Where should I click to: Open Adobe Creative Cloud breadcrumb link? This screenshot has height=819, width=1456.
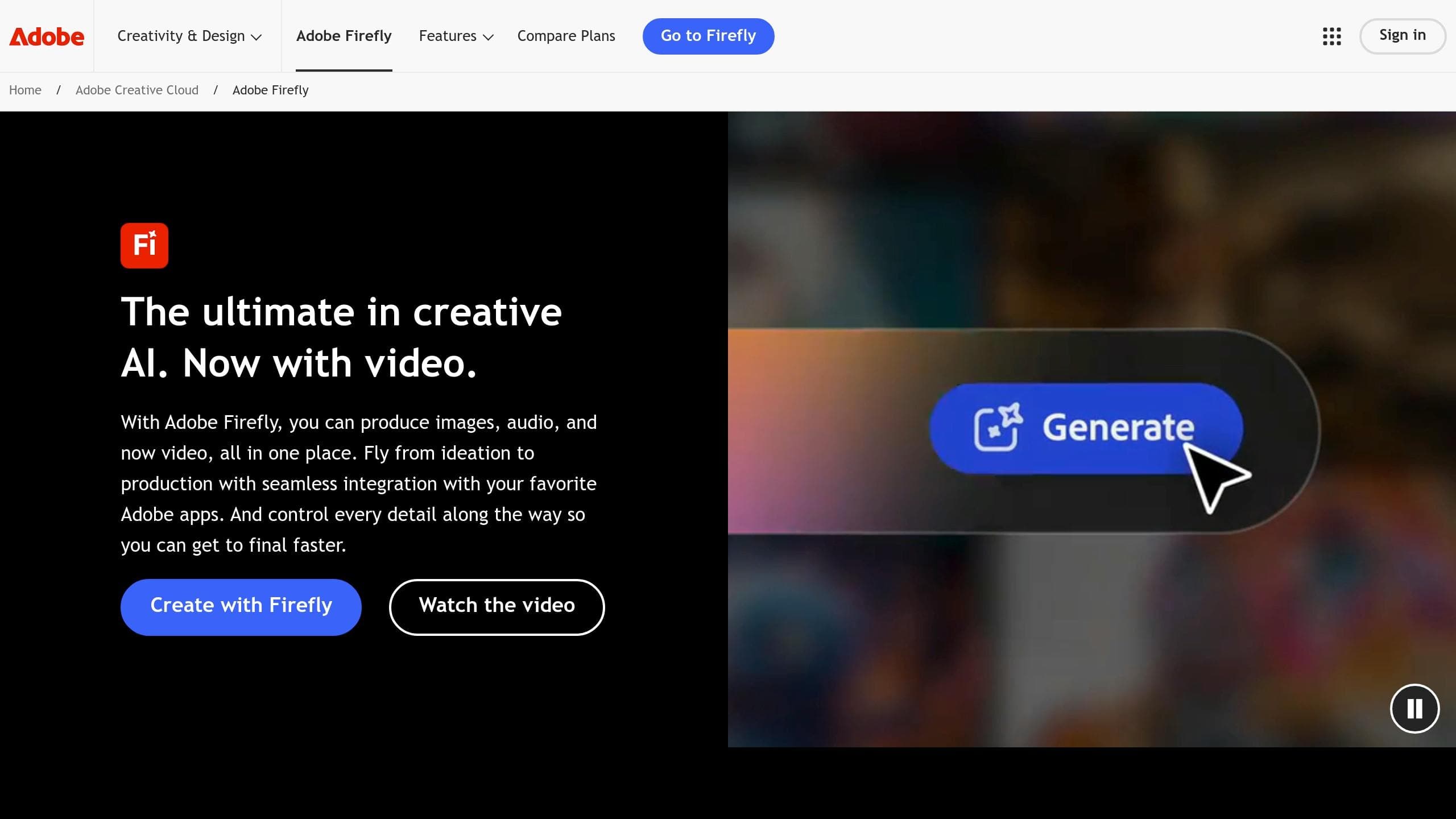[x=137, y=90]
